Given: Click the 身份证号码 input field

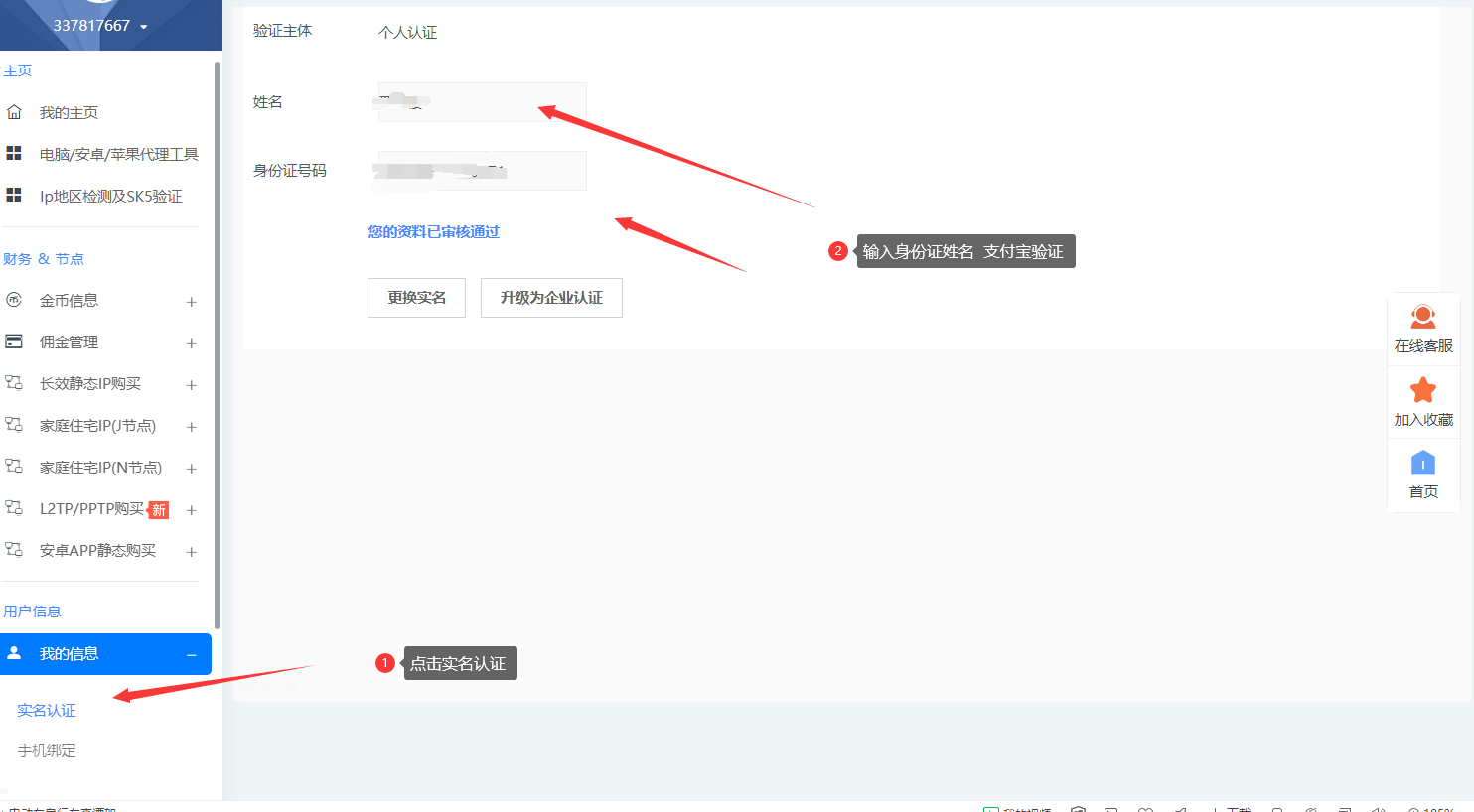Looking at the screenshot, I should [482, 171].
